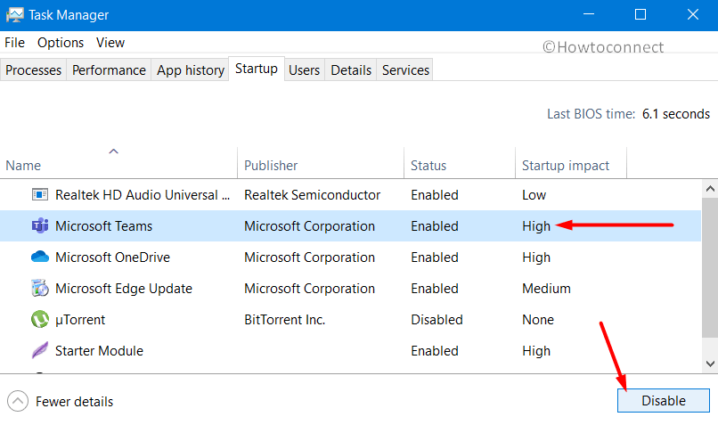Click the High impact of OneDrive
The image size is (718, 425).
click(x=536, y=257)
